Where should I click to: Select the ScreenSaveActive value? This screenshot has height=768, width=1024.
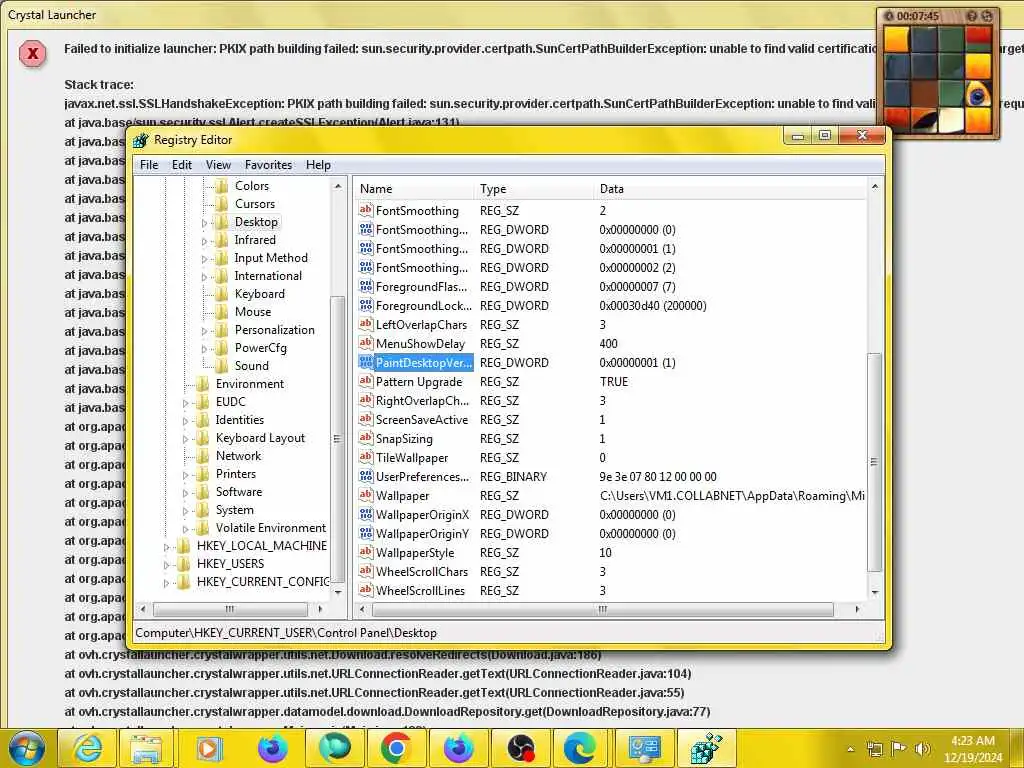tap(422, 419)
